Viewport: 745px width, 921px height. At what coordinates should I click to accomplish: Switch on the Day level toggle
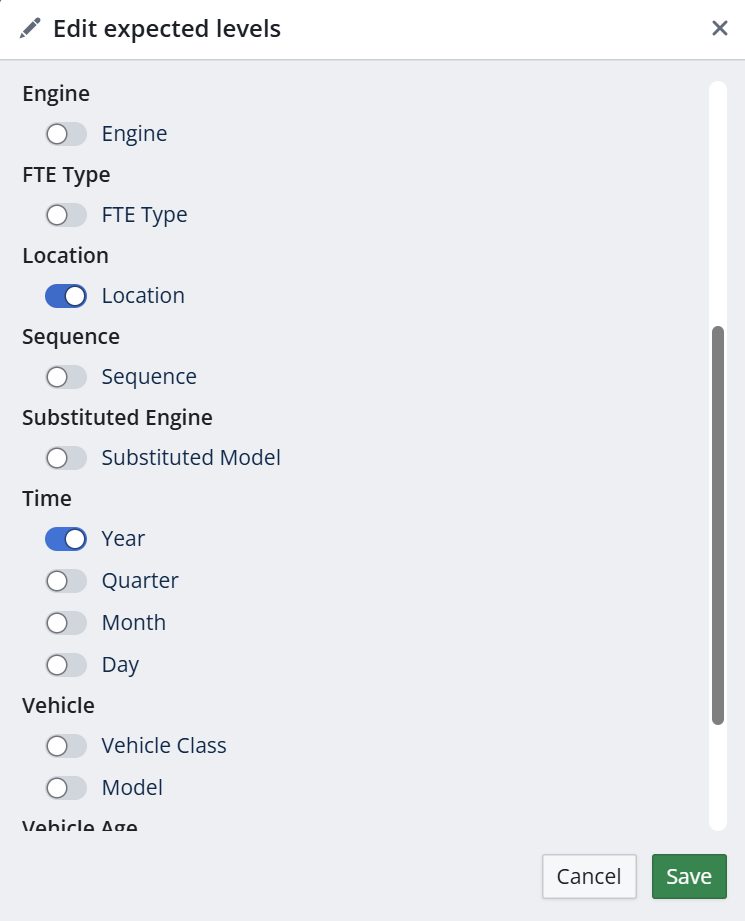click(66, 665)
